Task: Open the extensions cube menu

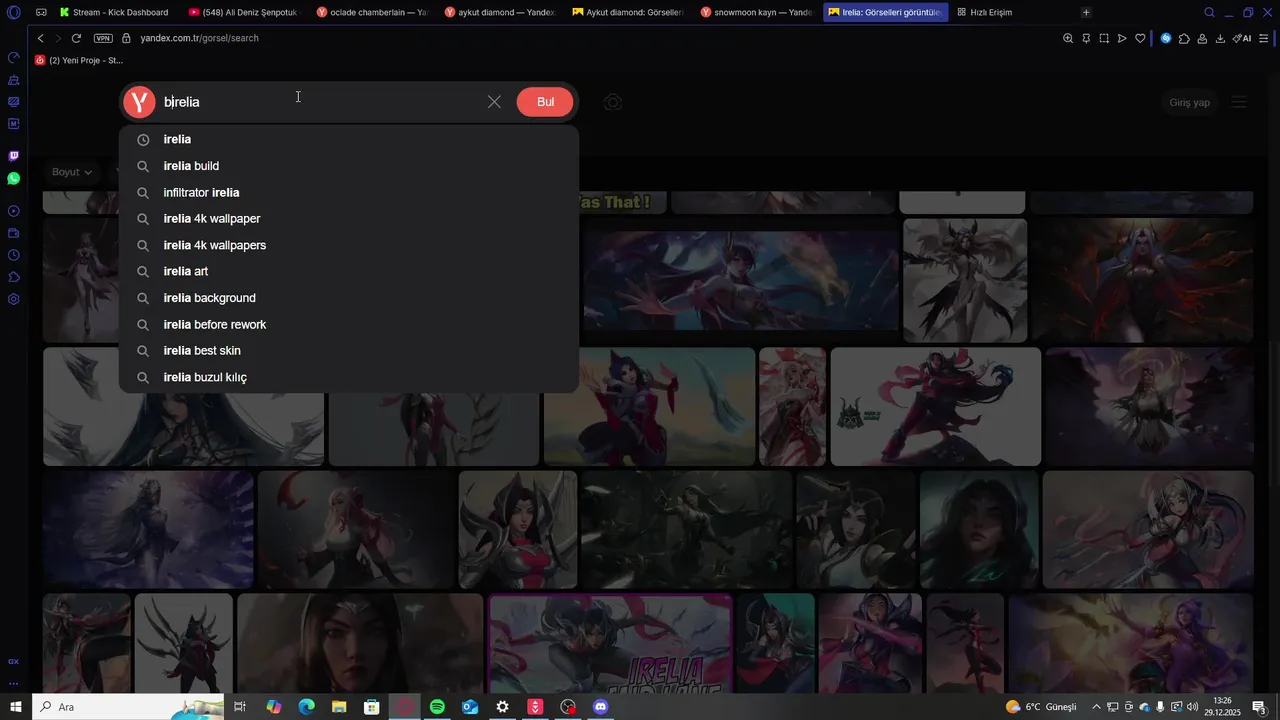Action: tap(1184, 38)
